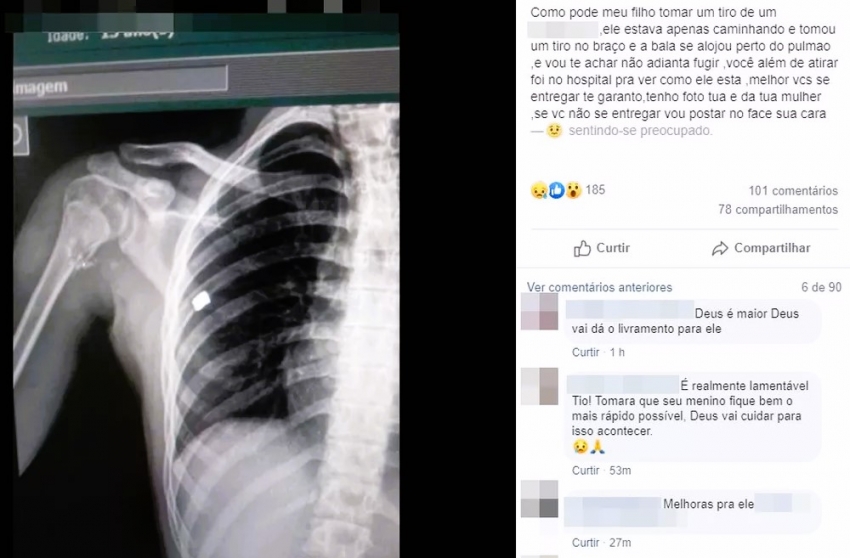
Task: Expand Ver comentários anteriores
Action: [600, 287]
